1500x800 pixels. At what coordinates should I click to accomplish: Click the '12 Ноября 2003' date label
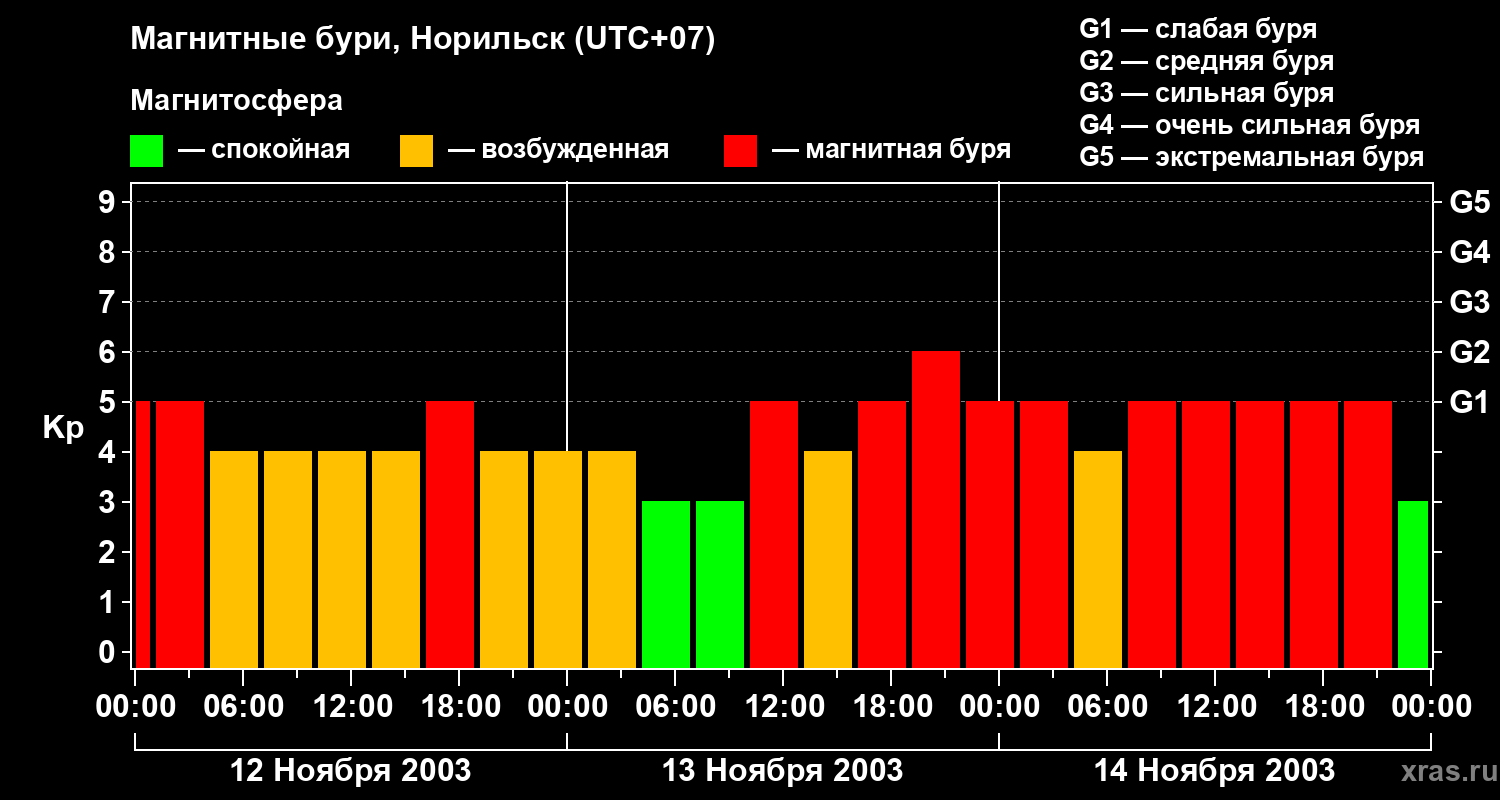click(350, 770)
